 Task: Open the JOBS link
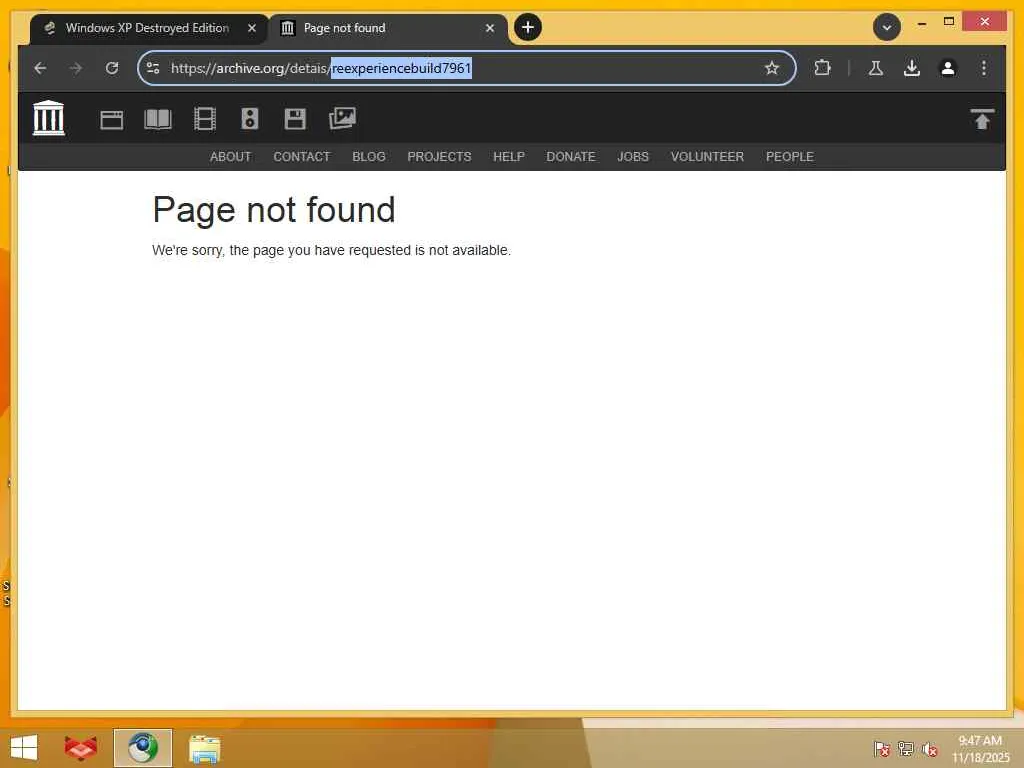[633, 157]
